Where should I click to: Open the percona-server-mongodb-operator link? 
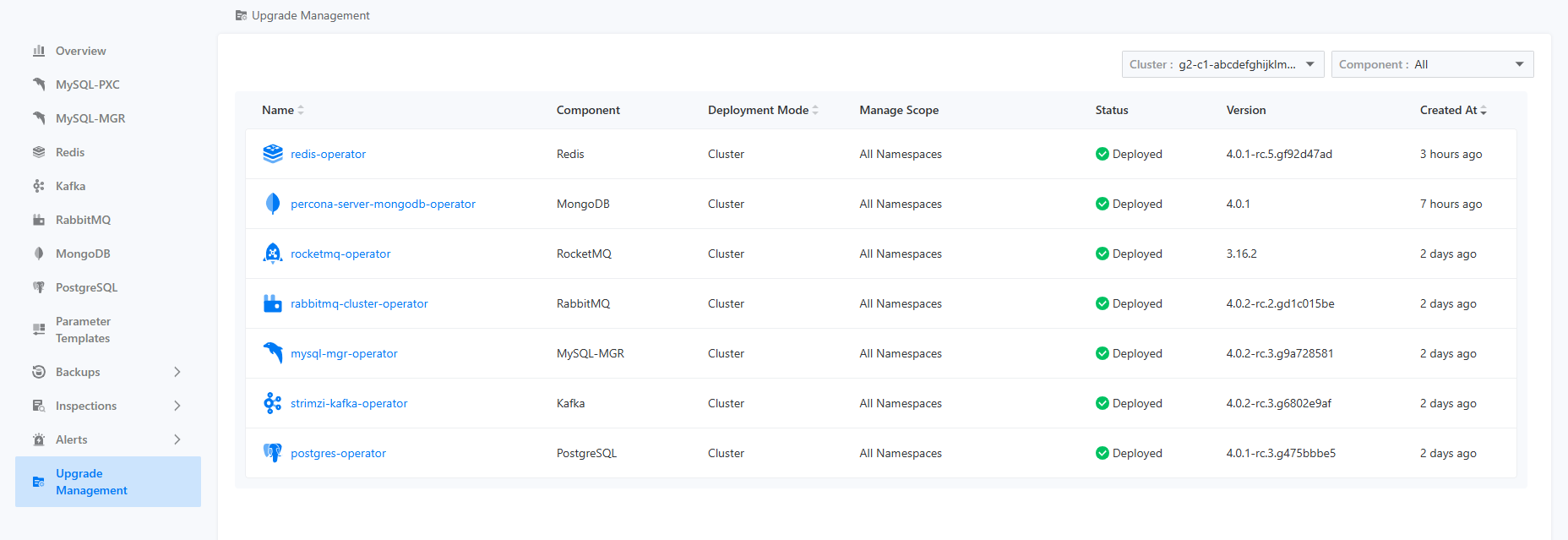coord(383,204)
